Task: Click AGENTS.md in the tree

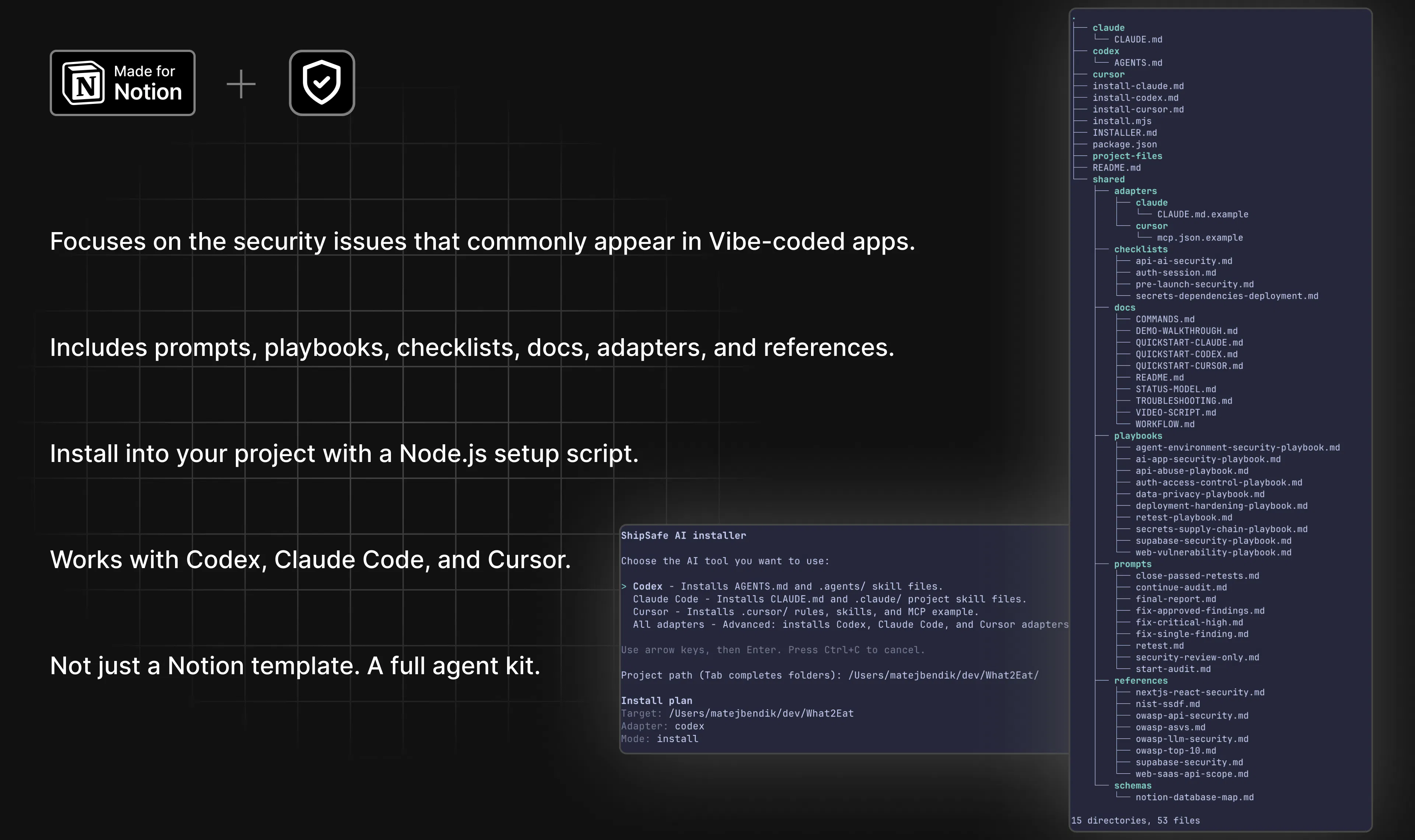Action: pyautogui.click(x=1138, y=63)
